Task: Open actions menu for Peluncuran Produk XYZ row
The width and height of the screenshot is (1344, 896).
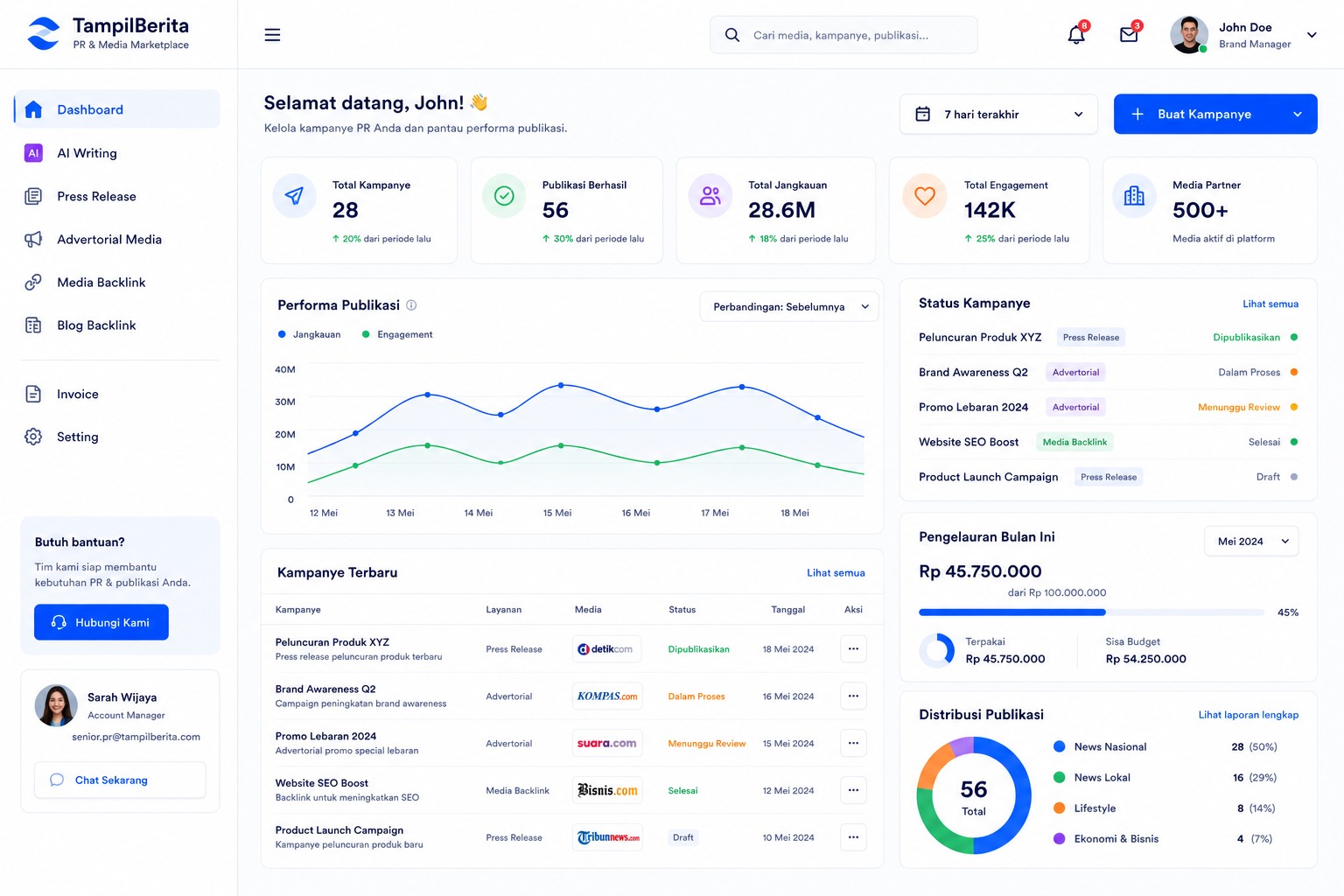Action: click(853, 649)
